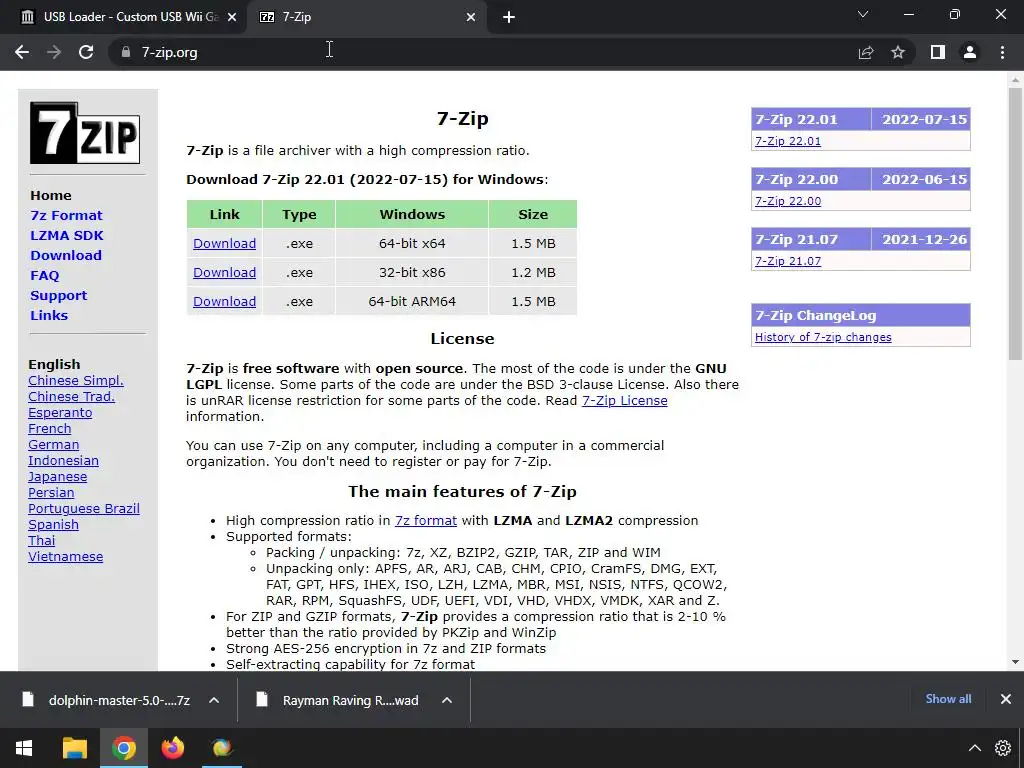Download the 64-bit ARM64 .exe
The width and height of the screenshot is (1024, 768).
click(x=224, y=302)
